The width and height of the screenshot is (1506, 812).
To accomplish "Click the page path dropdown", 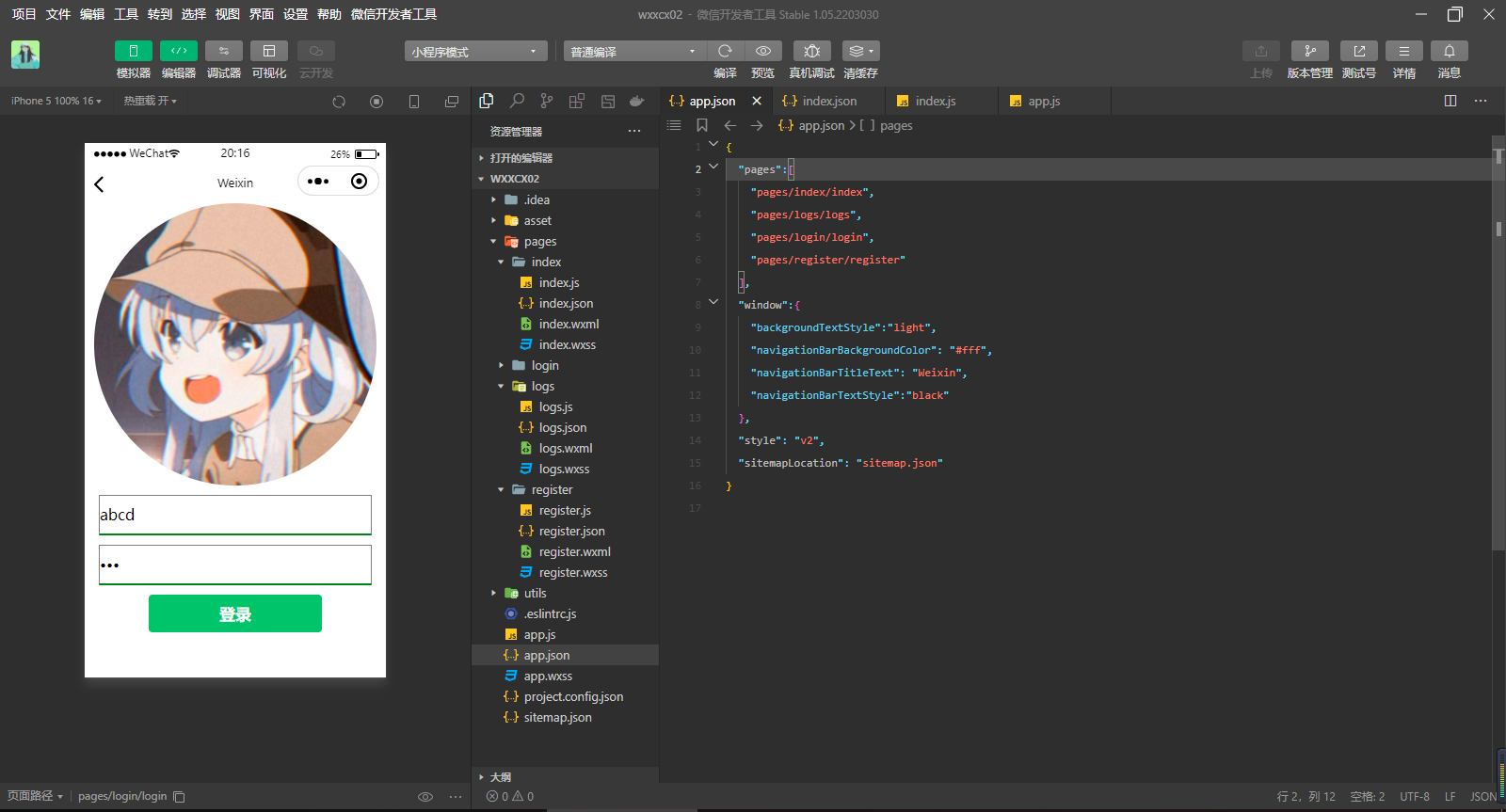I will pos(35,796).
